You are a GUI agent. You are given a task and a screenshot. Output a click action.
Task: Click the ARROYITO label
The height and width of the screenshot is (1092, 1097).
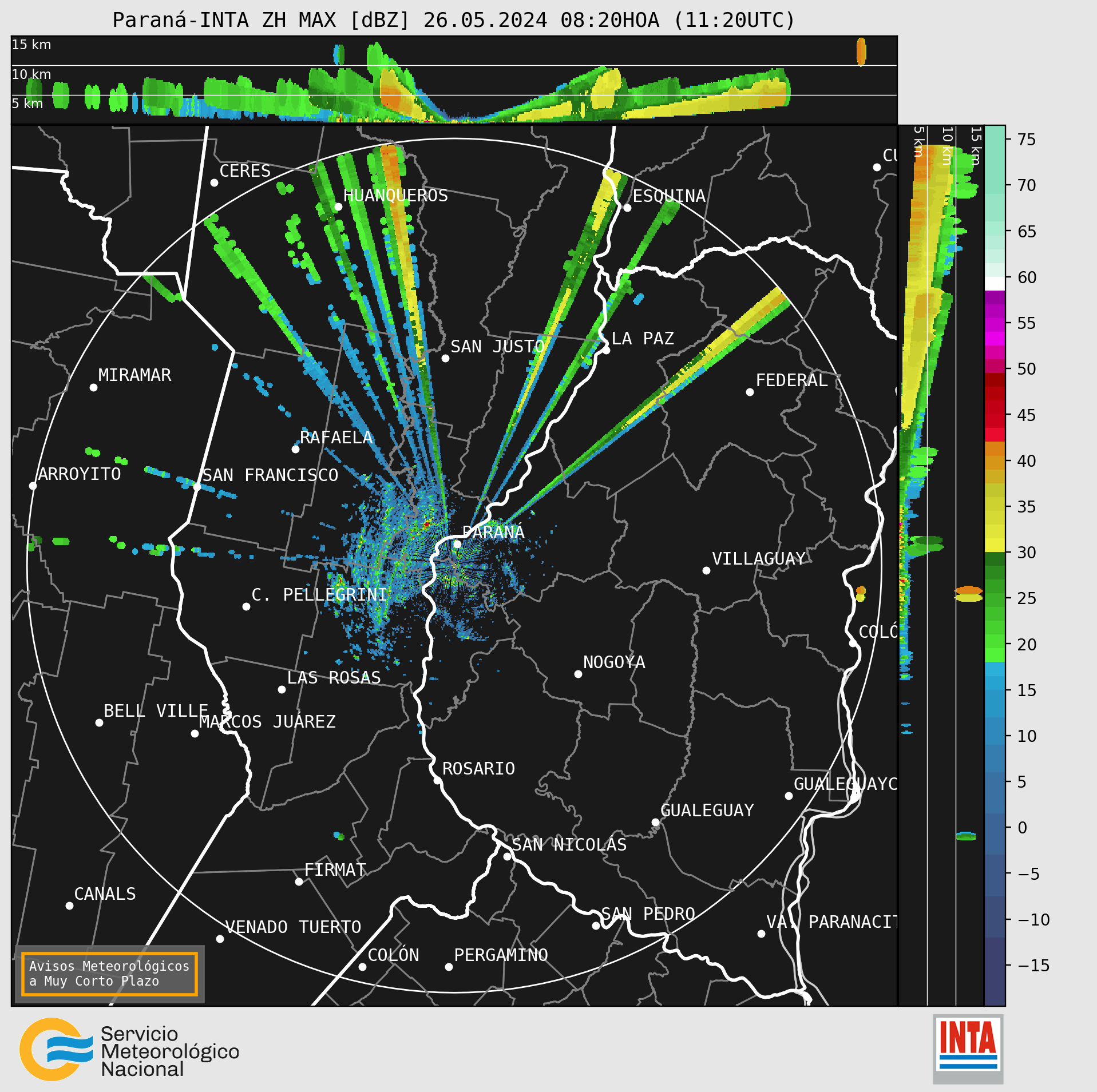[80, 474]
